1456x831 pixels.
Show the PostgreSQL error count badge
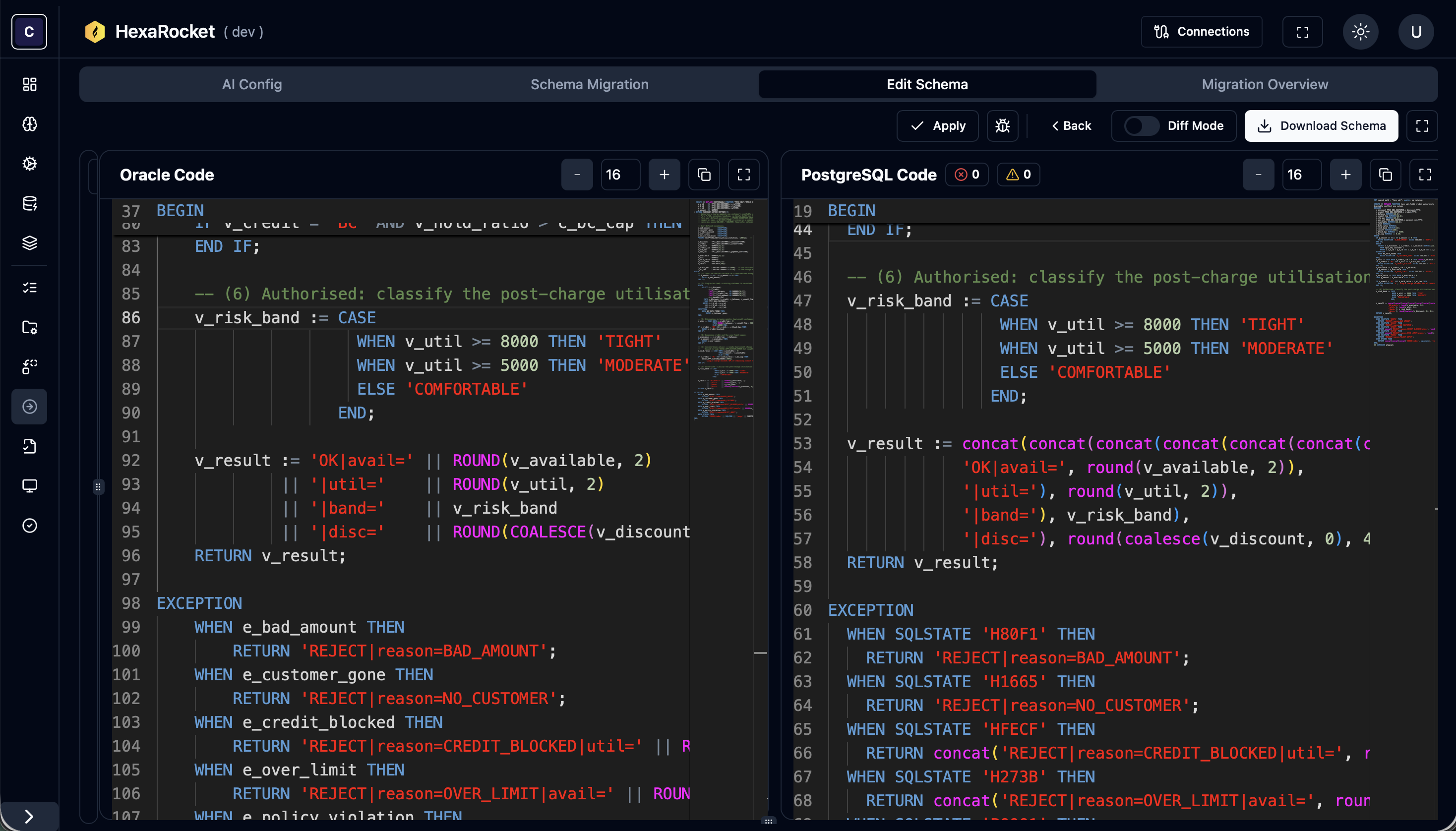(x=967, y=175)
